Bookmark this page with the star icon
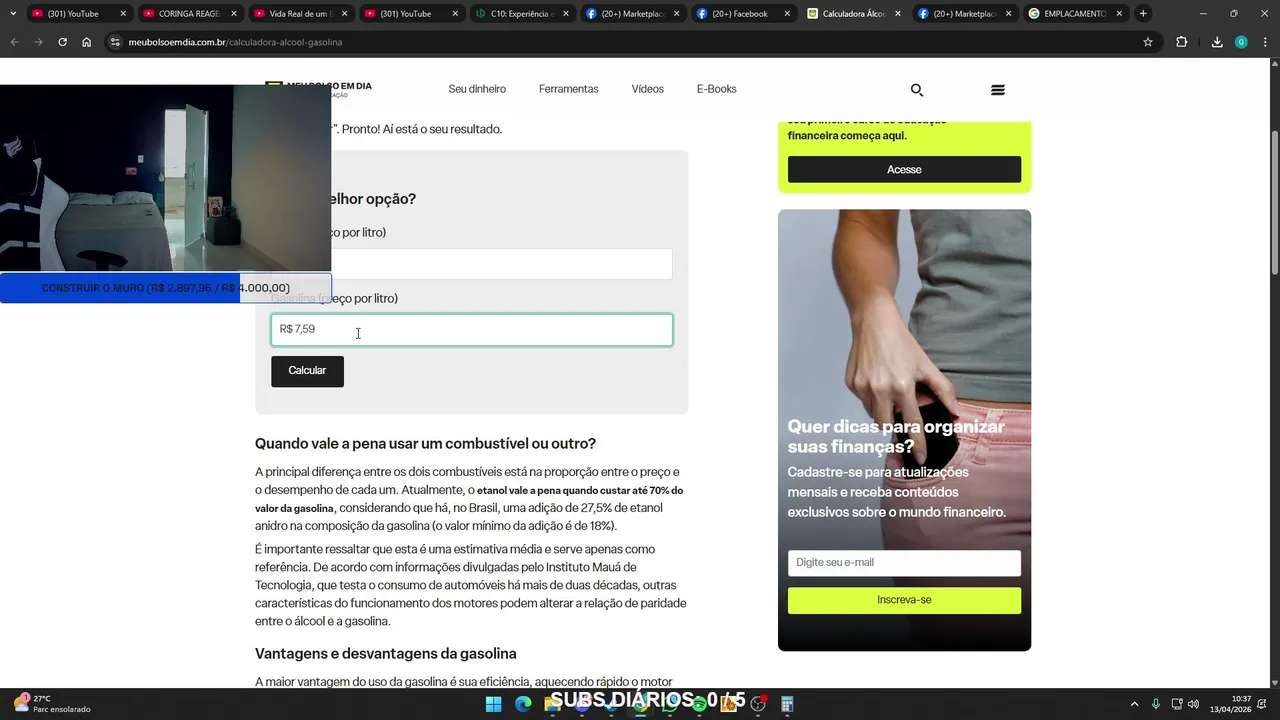Image resolution: width=1280 pixels, height=720 pixels. [1148, 42]
